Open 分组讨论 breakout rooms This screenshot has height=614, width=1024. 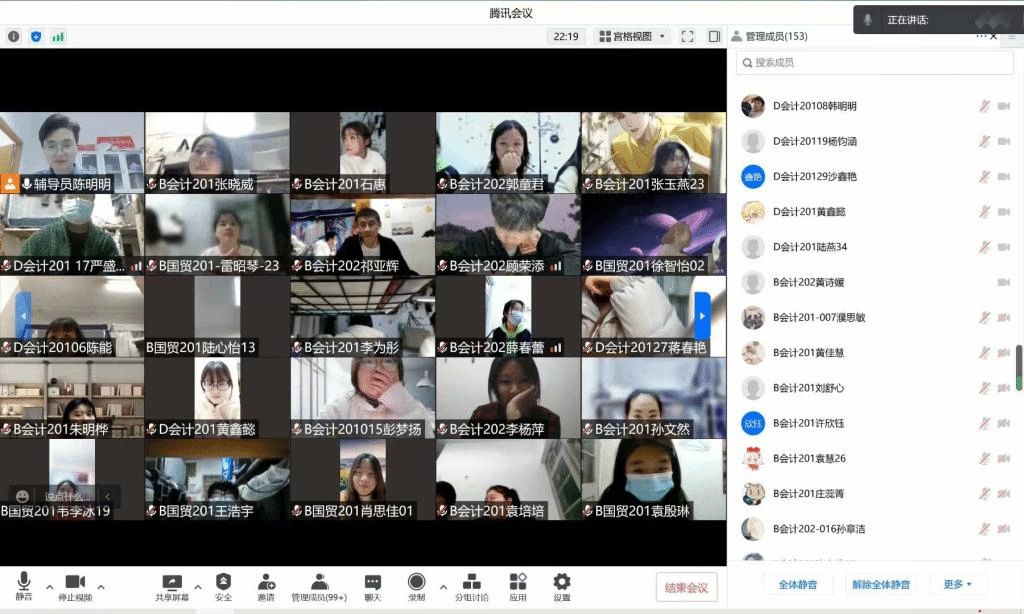point(471,586)
